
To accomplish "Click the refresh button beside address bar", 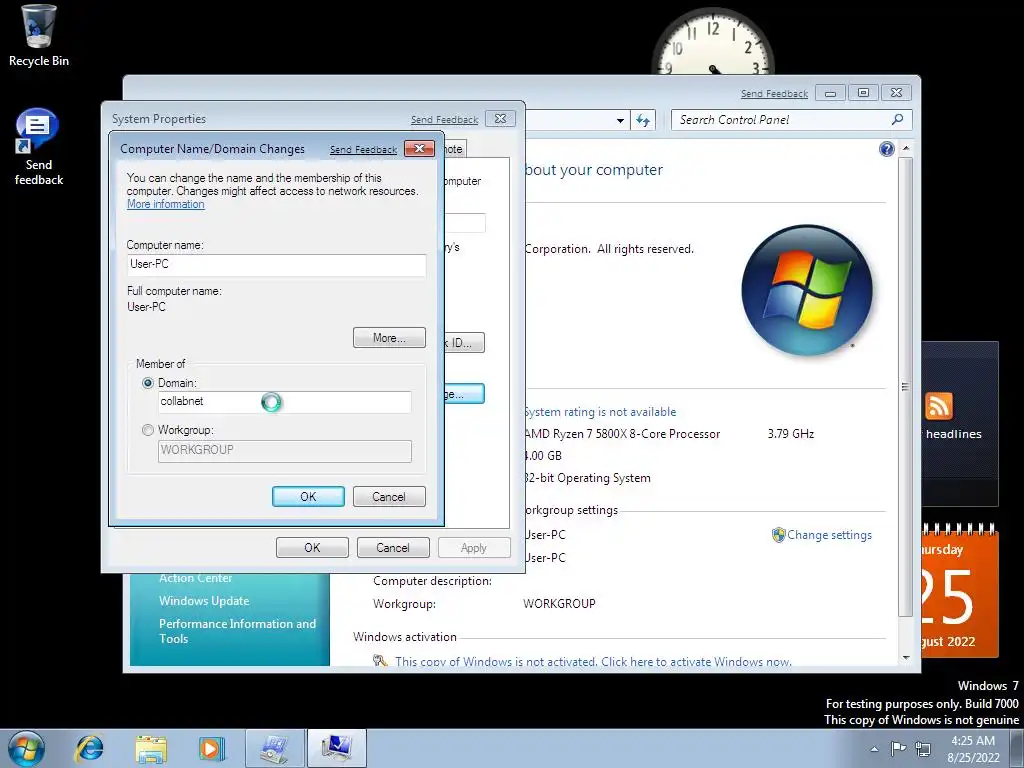I will [643, 120].
